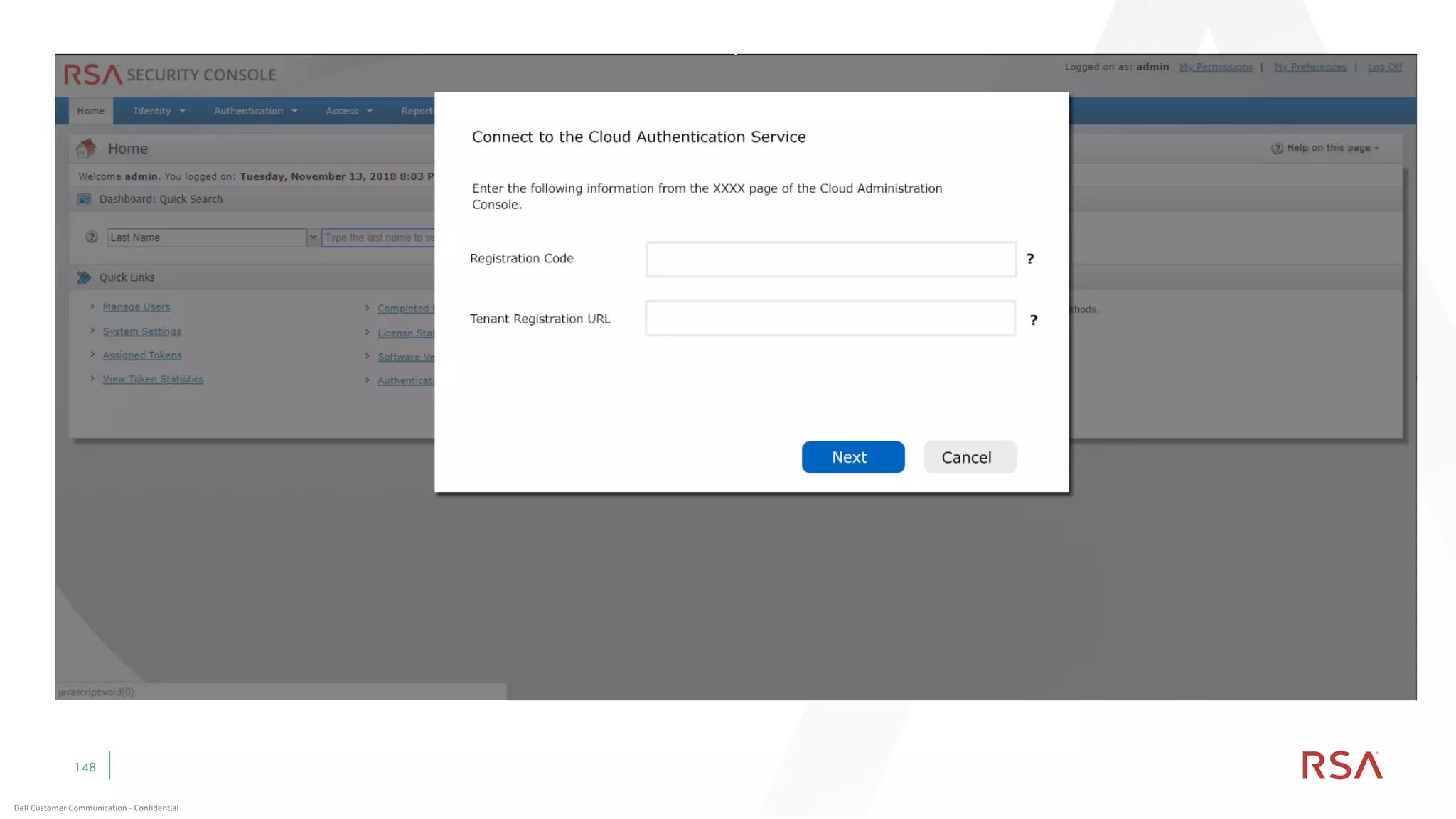The image size is (1456, 819).
Task: Open the Identity menu
Action: click(159, 111)
